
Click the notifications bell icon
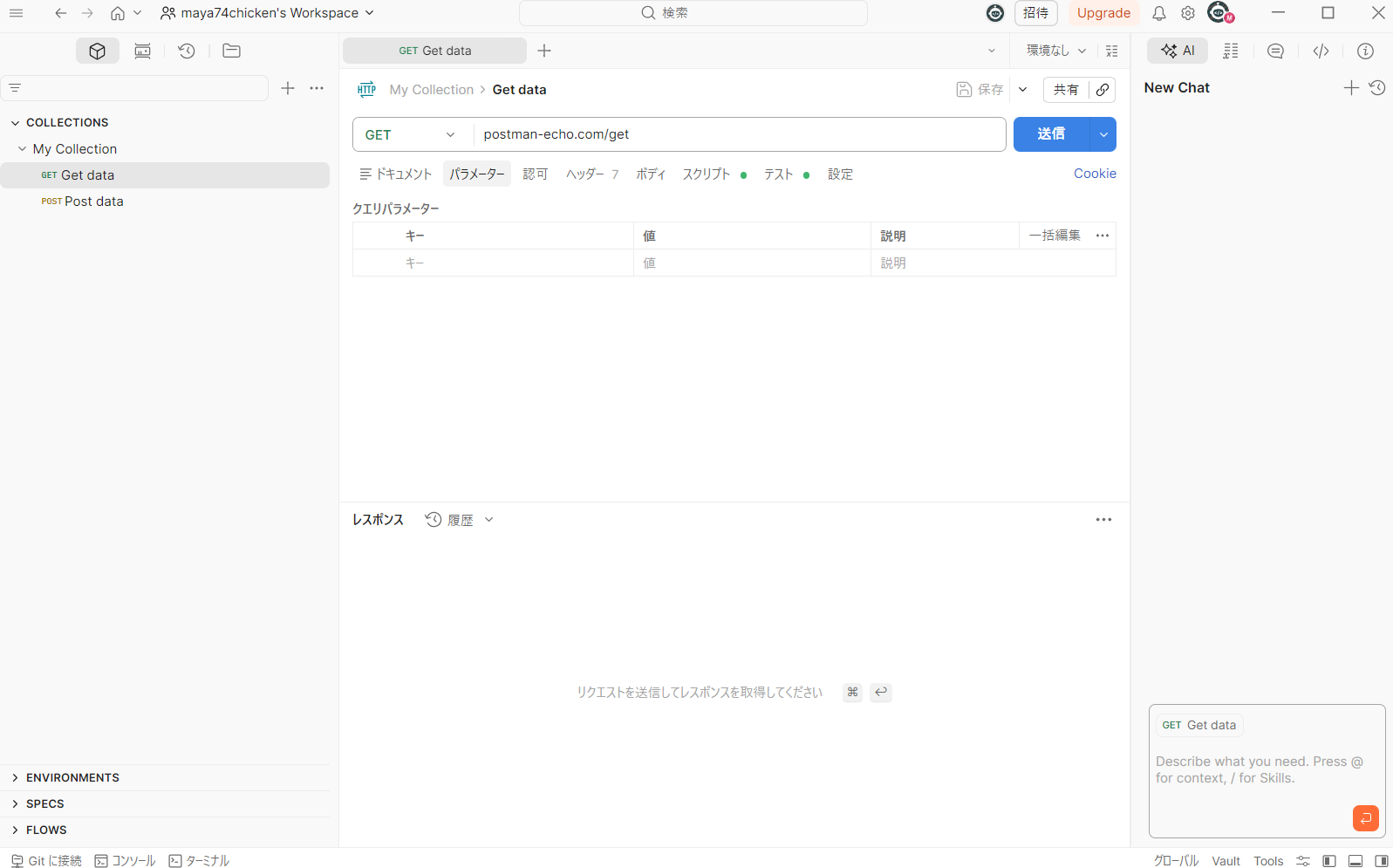click(1158, 13)
